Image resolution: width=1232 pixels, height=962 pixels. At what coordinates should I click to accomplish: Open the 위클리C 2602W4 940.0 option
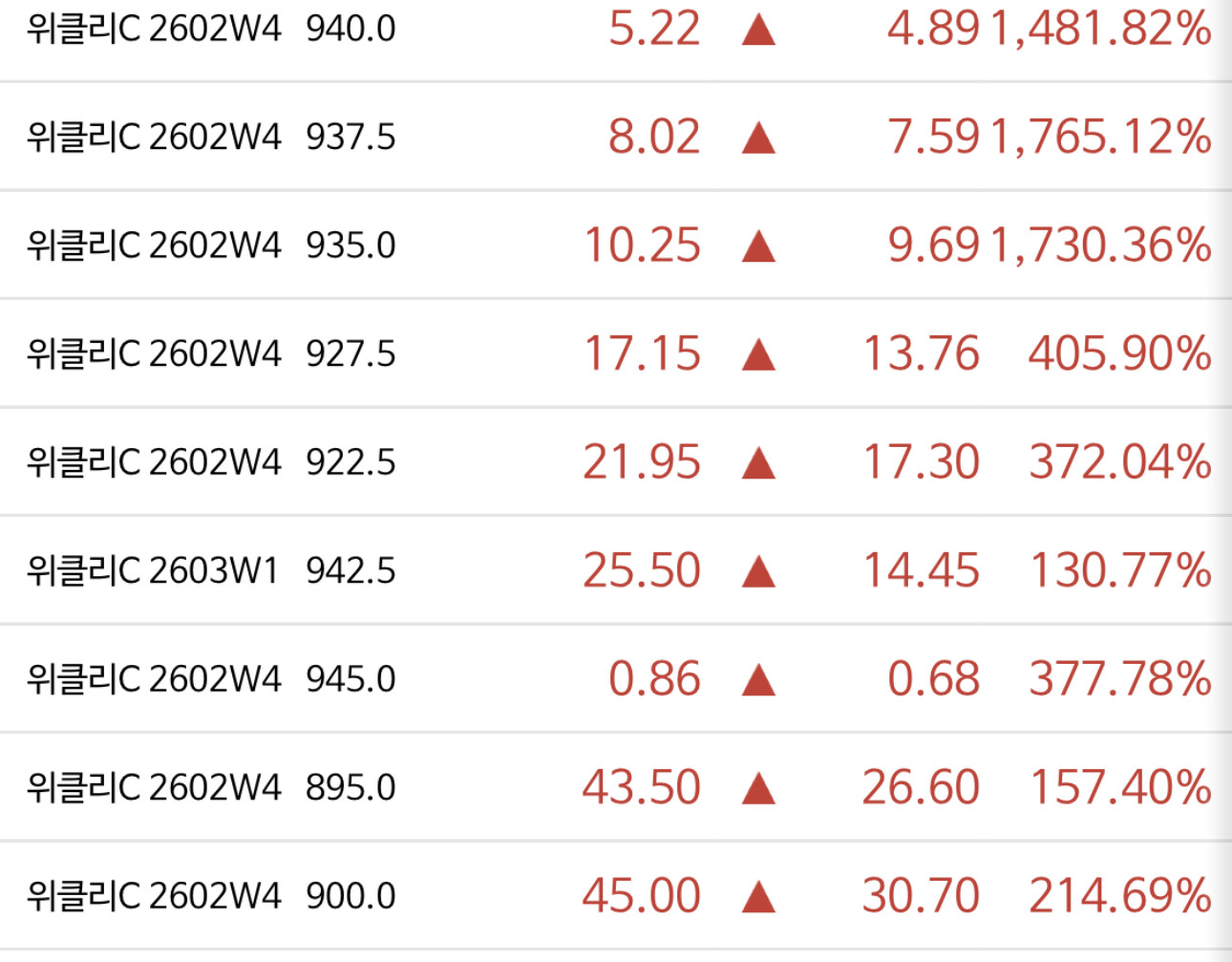click(x=210, y=29)
